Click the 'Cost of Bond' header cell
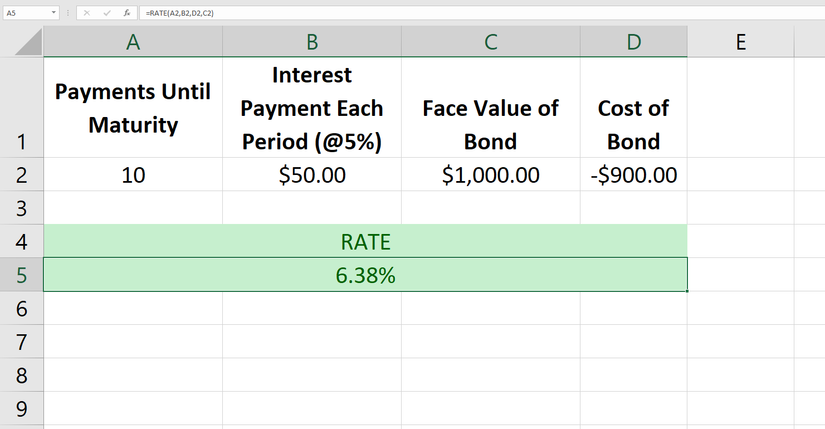The image size is (825, 429). click(x=633, y=107)
